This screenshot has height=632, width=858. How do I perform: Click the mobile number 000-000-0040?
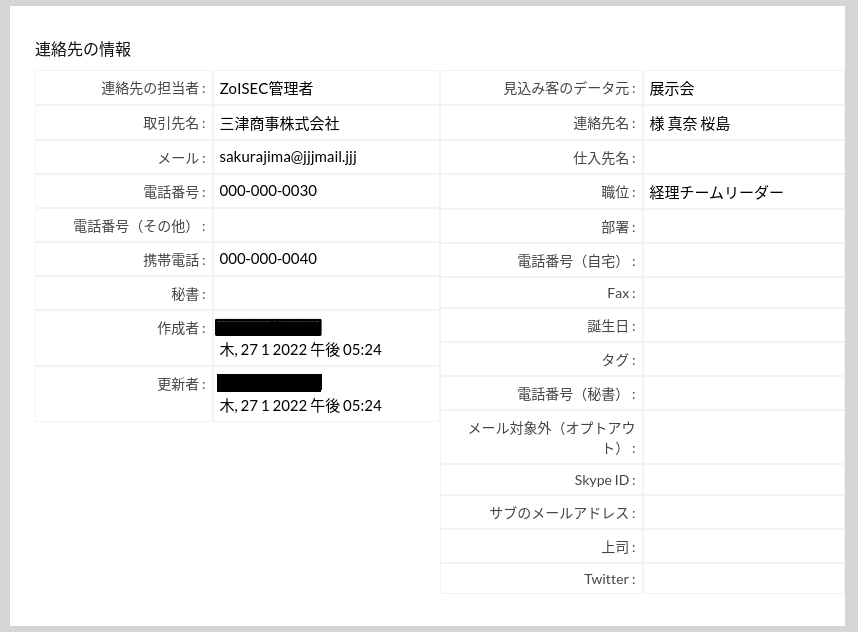[267, 259]
